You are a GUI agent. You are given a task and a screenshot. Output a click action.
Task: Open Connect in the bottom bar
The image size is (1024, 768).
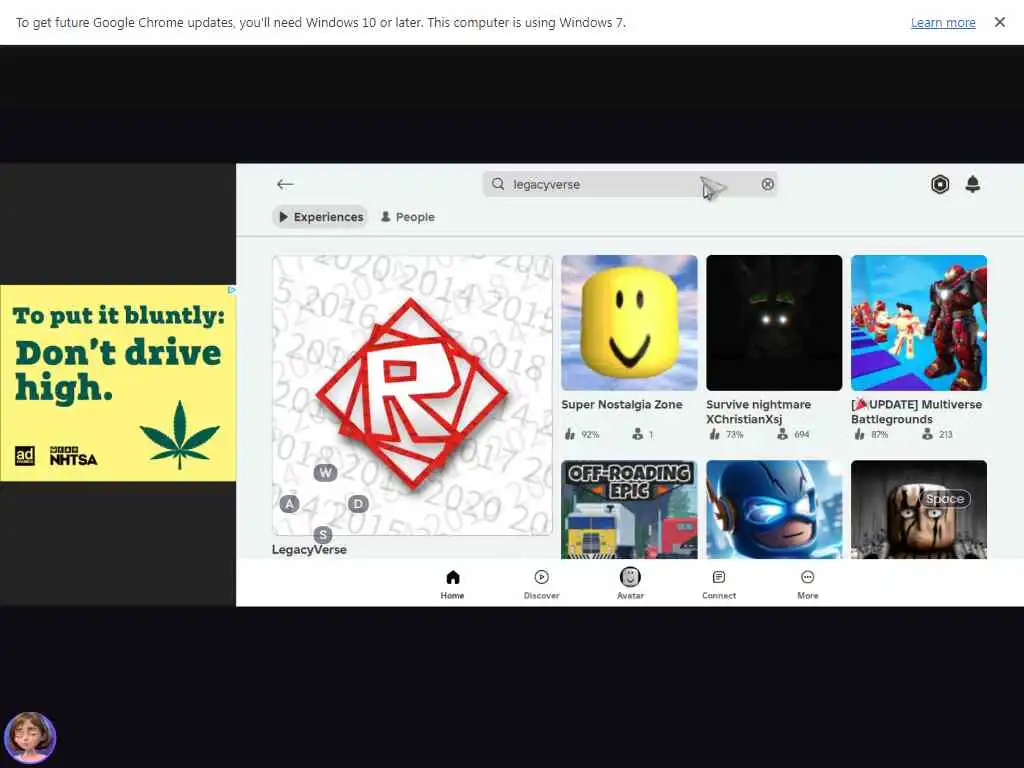click(719, 584)
